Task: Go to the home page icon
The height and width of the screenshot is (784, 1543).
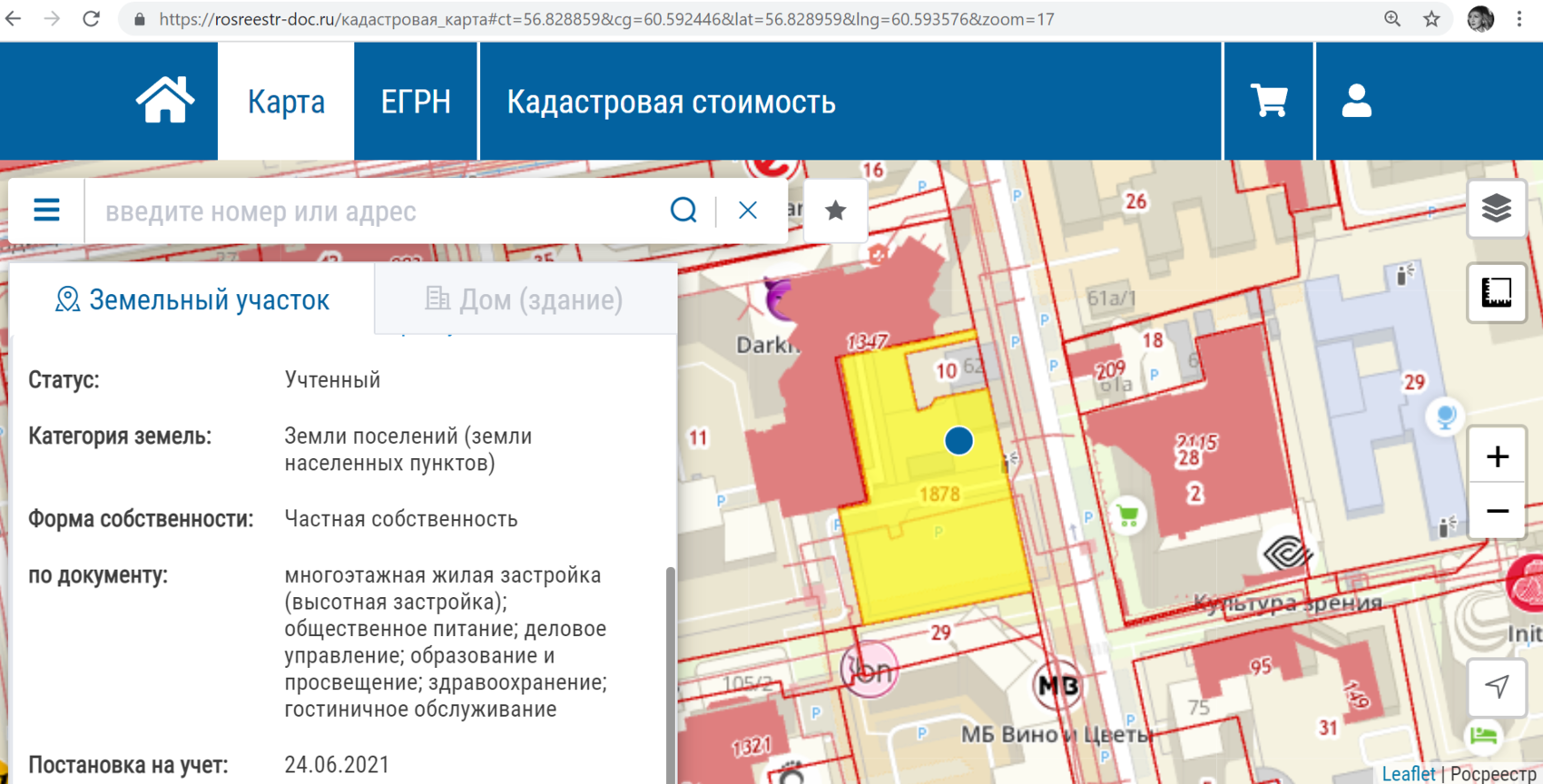Action: pos(165,101)
